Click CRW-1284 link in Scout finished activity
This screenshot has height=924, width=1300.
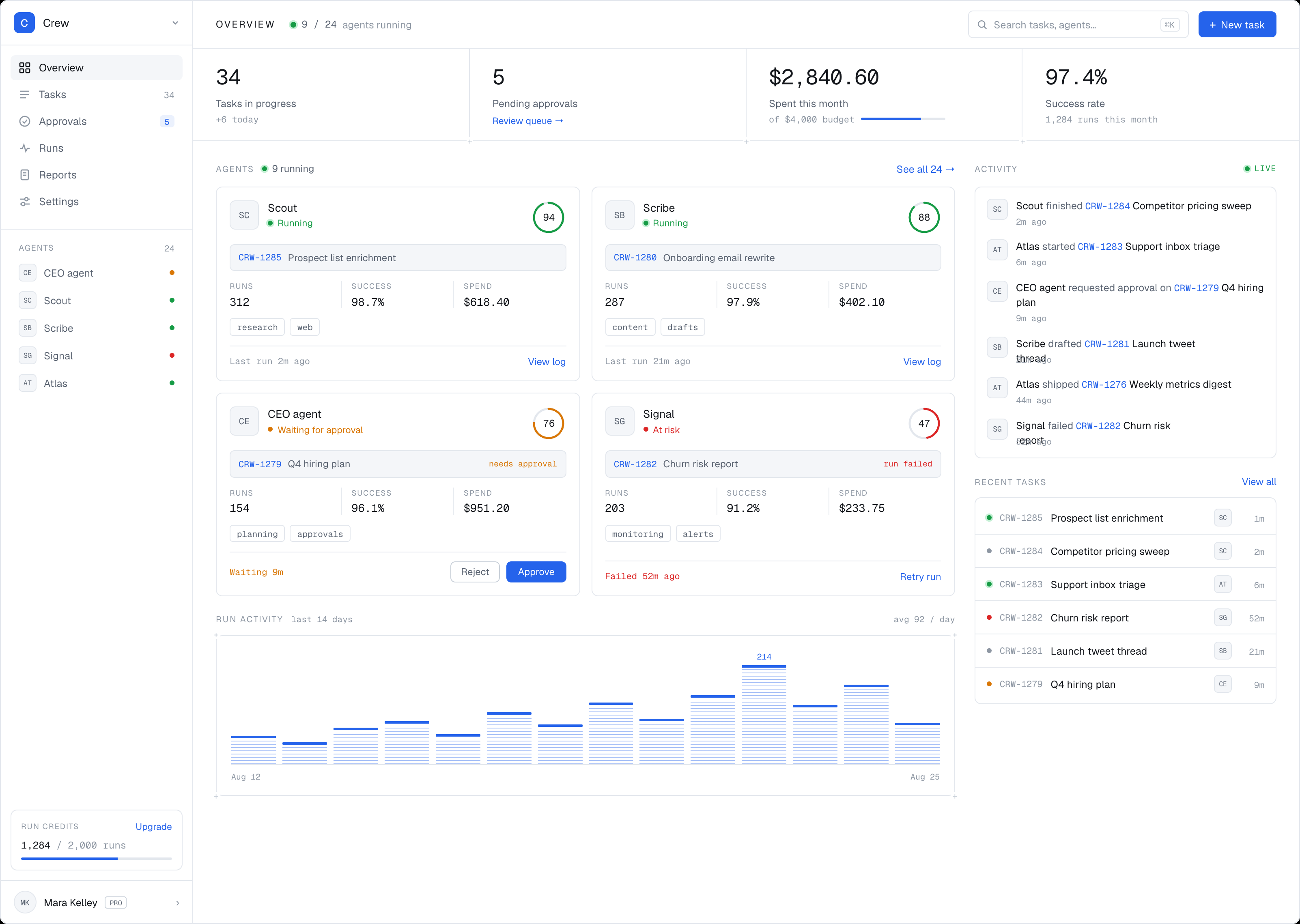(1107, 206)
